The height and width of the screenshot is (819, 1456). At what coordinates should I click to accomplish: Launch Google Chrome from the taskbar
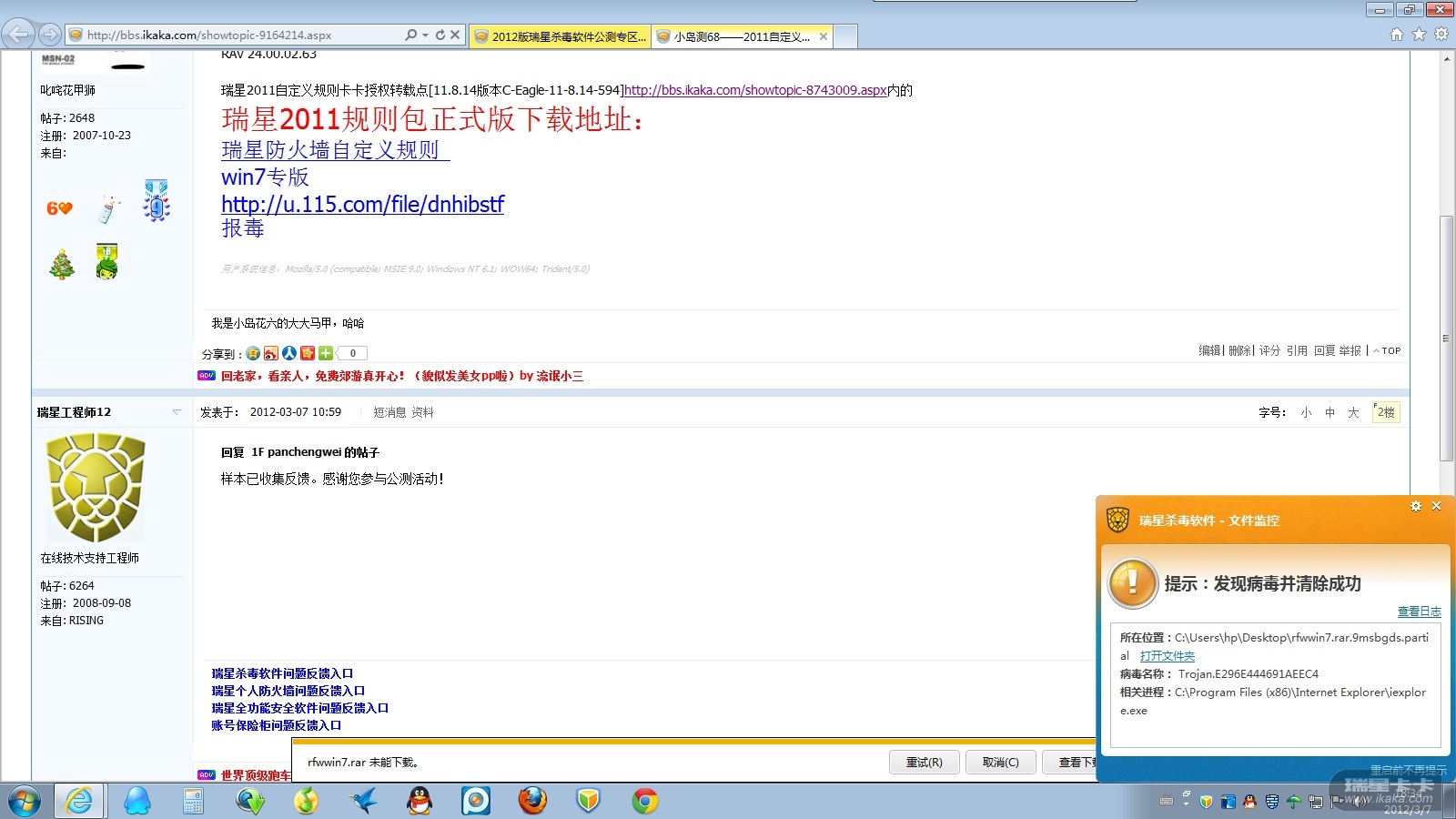pyautogui.click(x=645, y=801)
